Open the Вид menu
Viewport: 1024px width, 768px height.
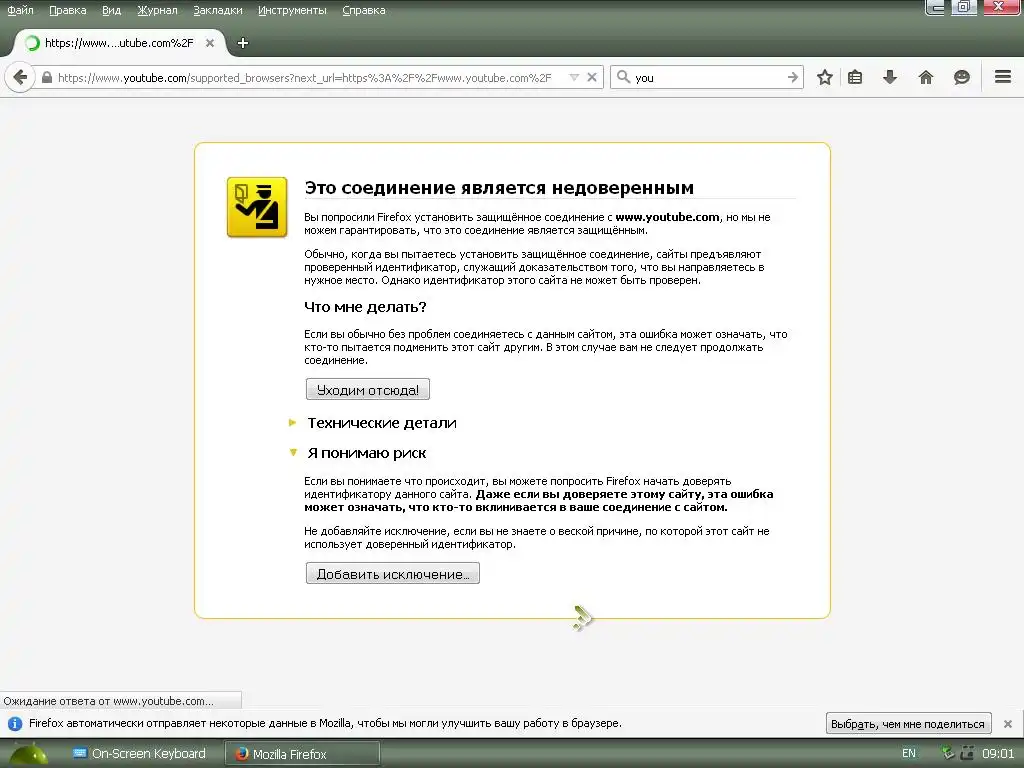click(x=112, y=10)
